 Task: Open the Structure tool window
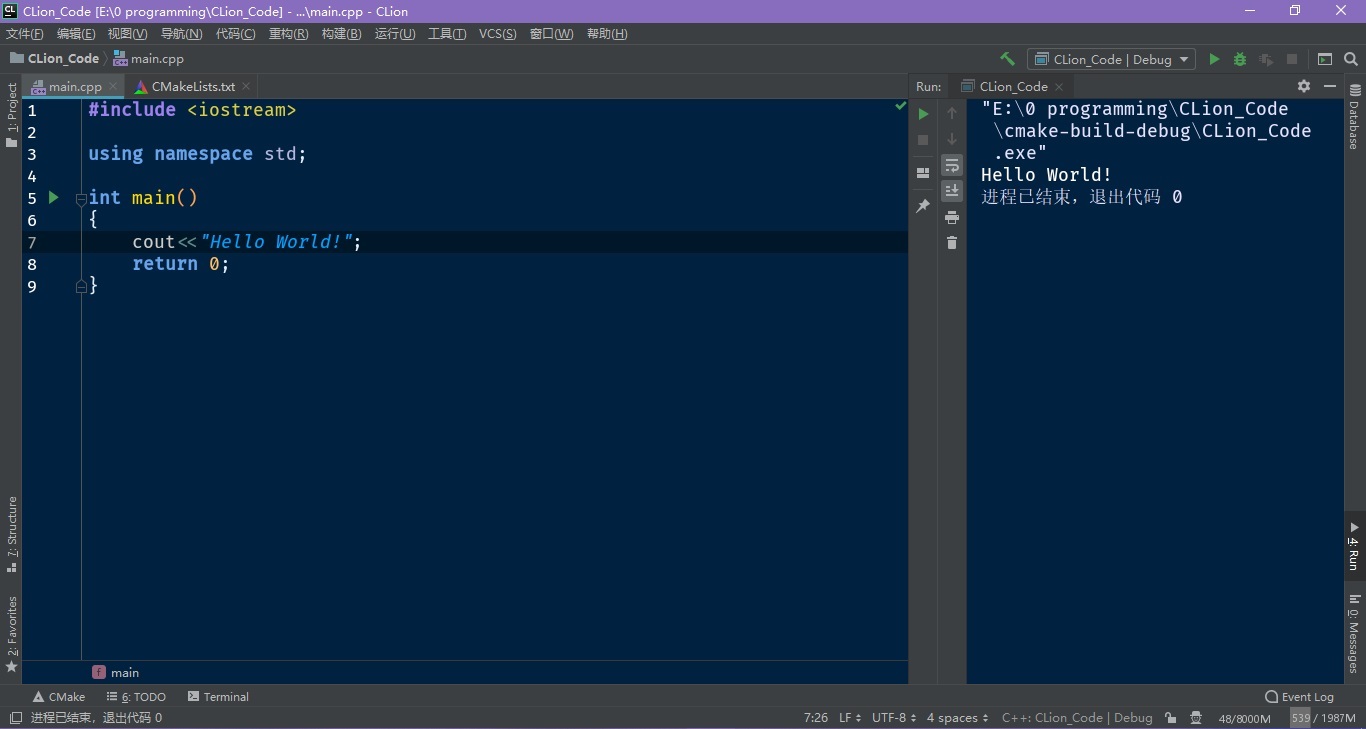(x=11, y=535)
